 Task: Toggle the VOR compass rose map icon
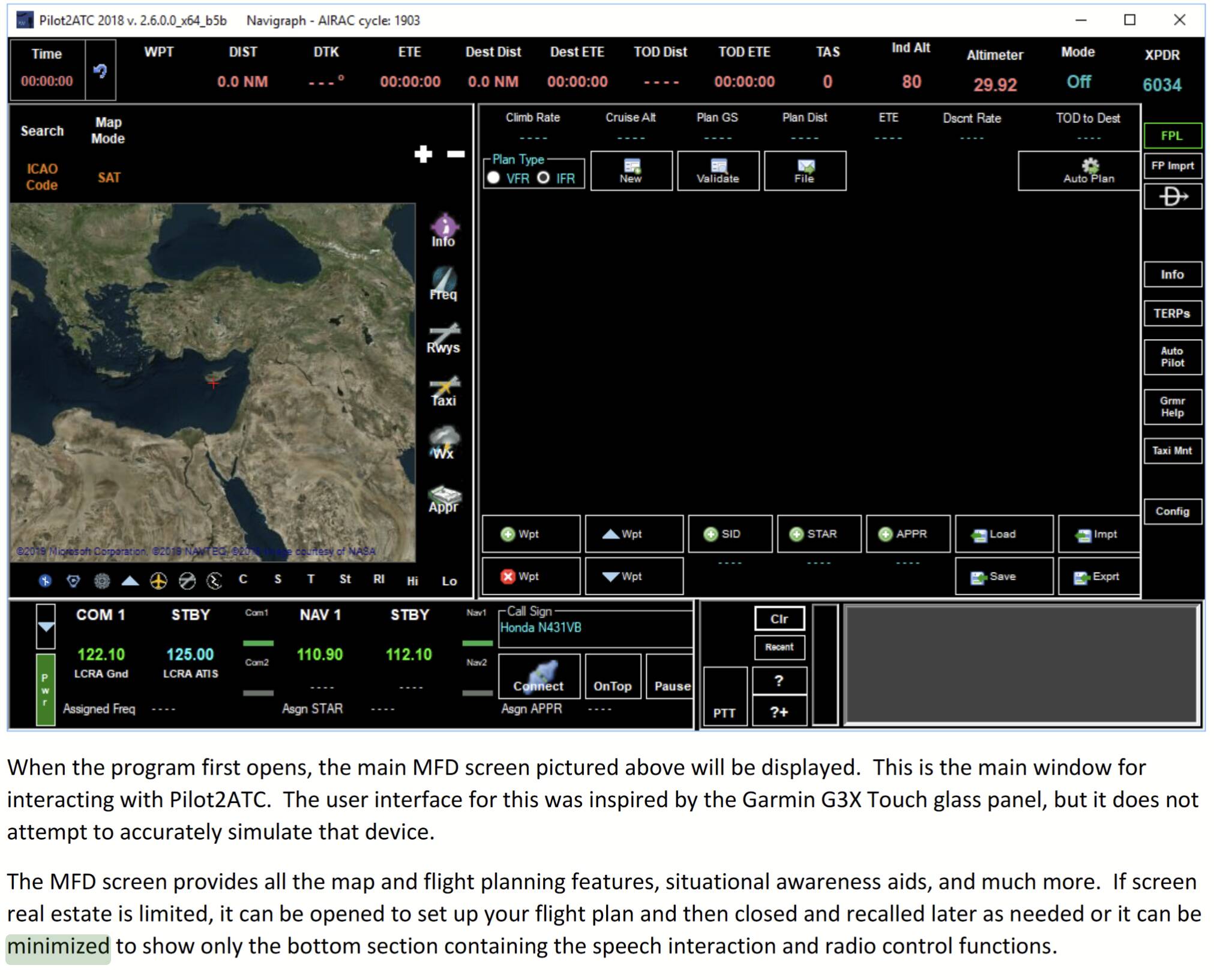tap(102, 580)
